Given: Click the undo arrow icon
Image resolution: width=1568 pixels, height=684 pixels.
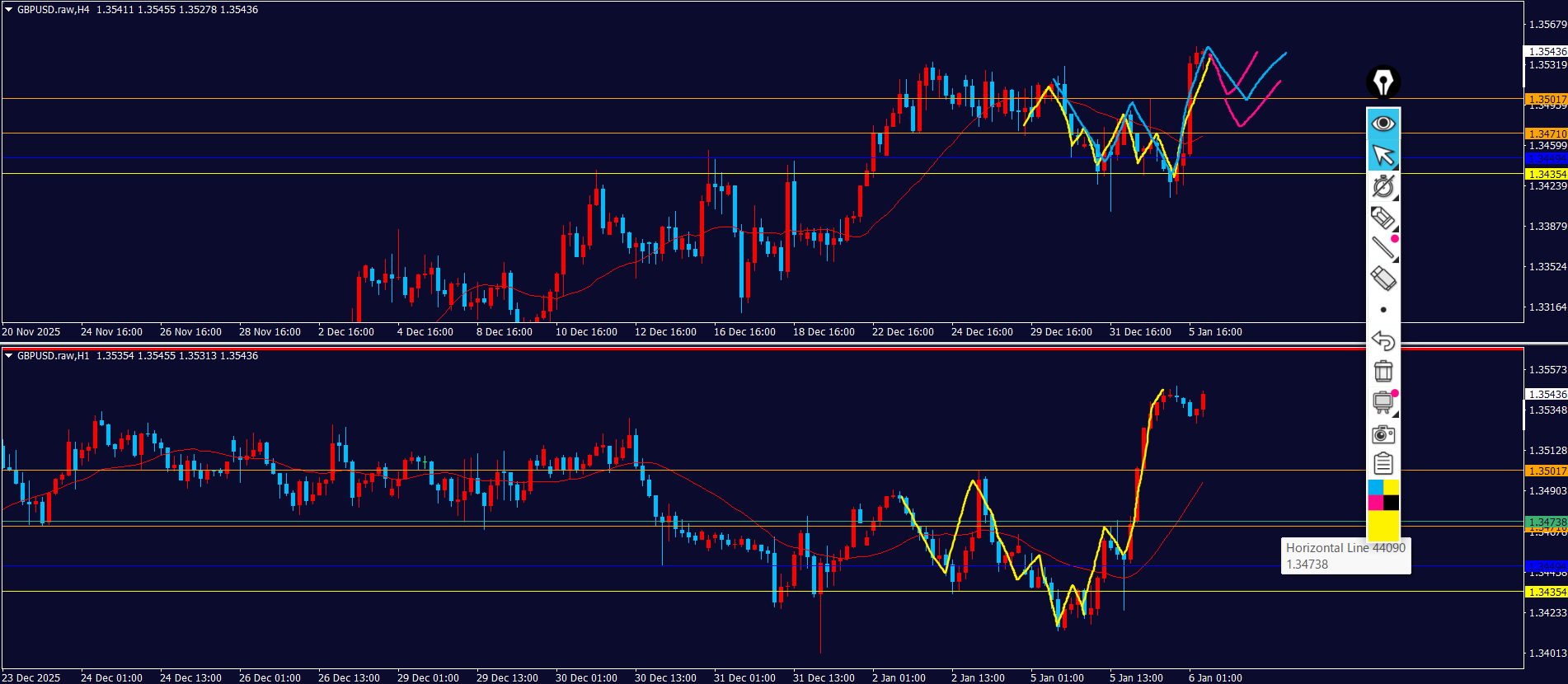Looking at the screenshot, I should pos(1383,340).
